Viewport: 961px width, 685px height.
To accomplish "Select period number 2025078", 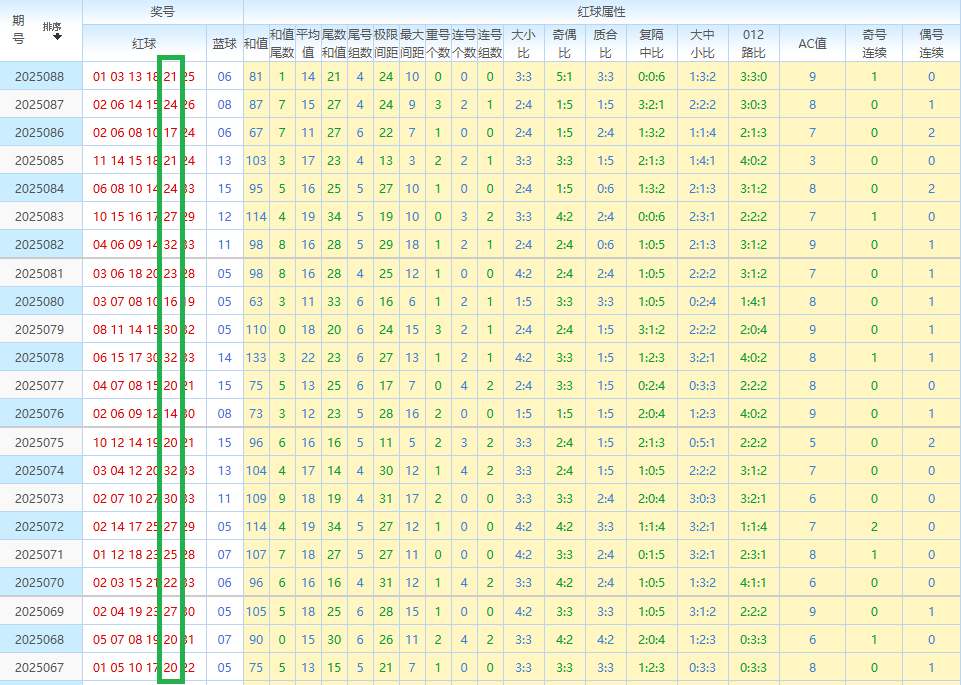I will [39, 357].
